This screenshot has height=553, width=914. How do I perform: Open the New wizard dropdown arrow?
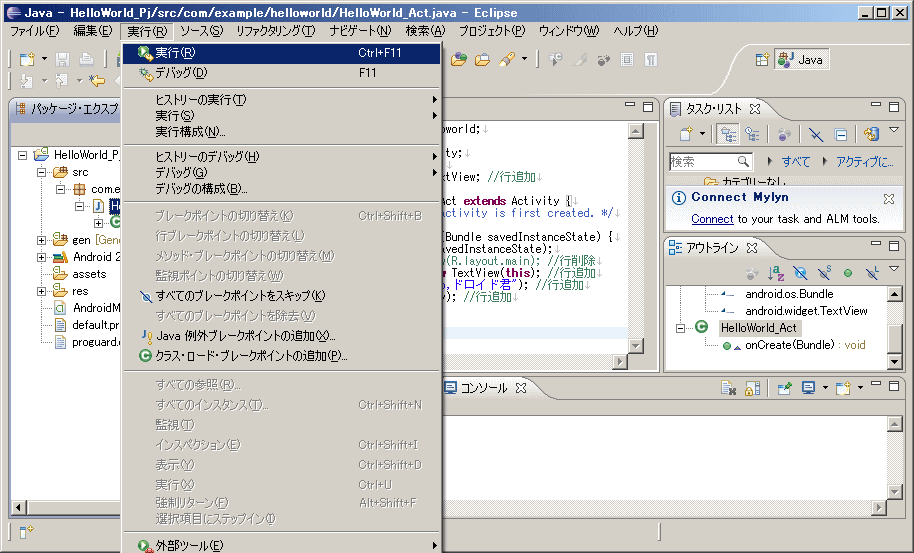click(44, 59)
